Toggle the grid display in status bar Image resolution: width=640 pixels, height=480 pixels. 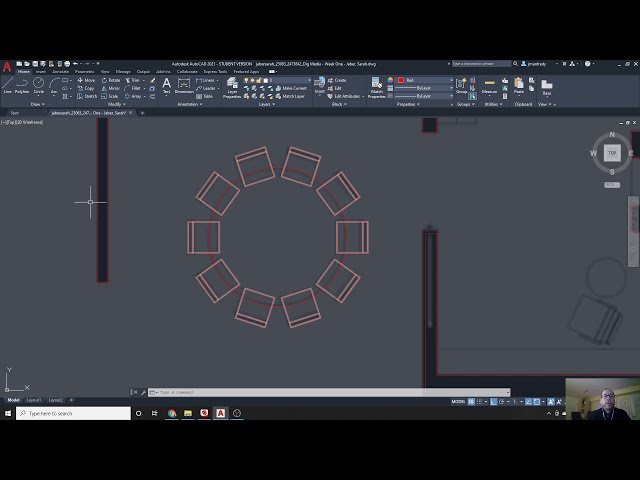tap(471, 402)
